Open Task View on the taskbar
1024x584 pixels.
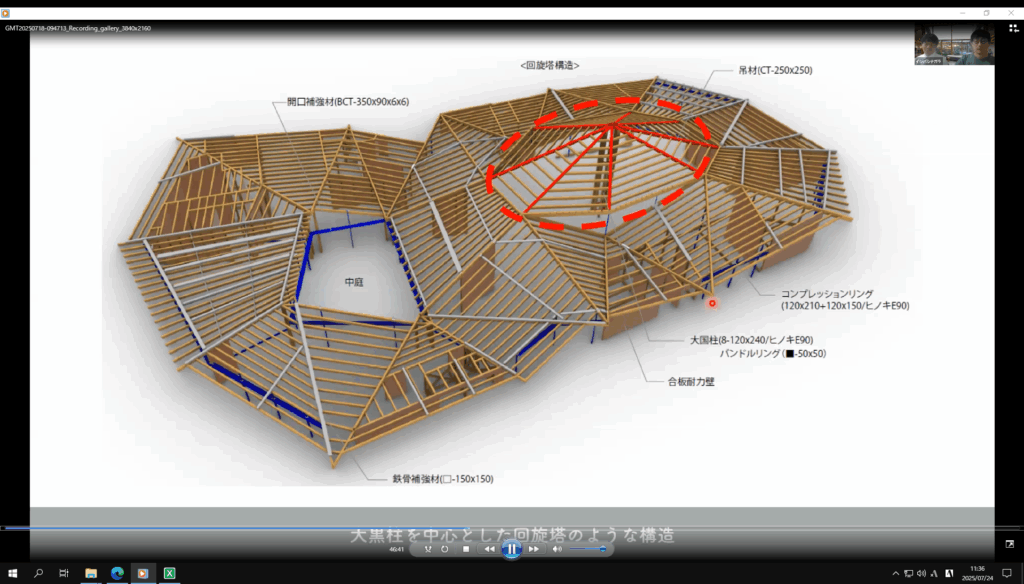64,573
